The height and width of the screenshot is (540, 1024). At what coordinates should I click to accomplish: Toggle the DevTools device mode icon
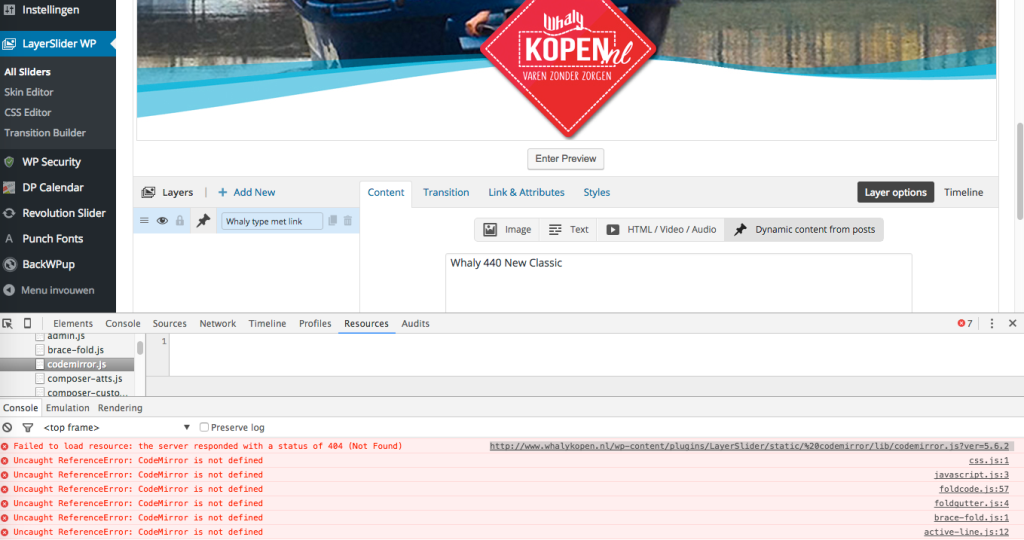[x=27, y=323]
